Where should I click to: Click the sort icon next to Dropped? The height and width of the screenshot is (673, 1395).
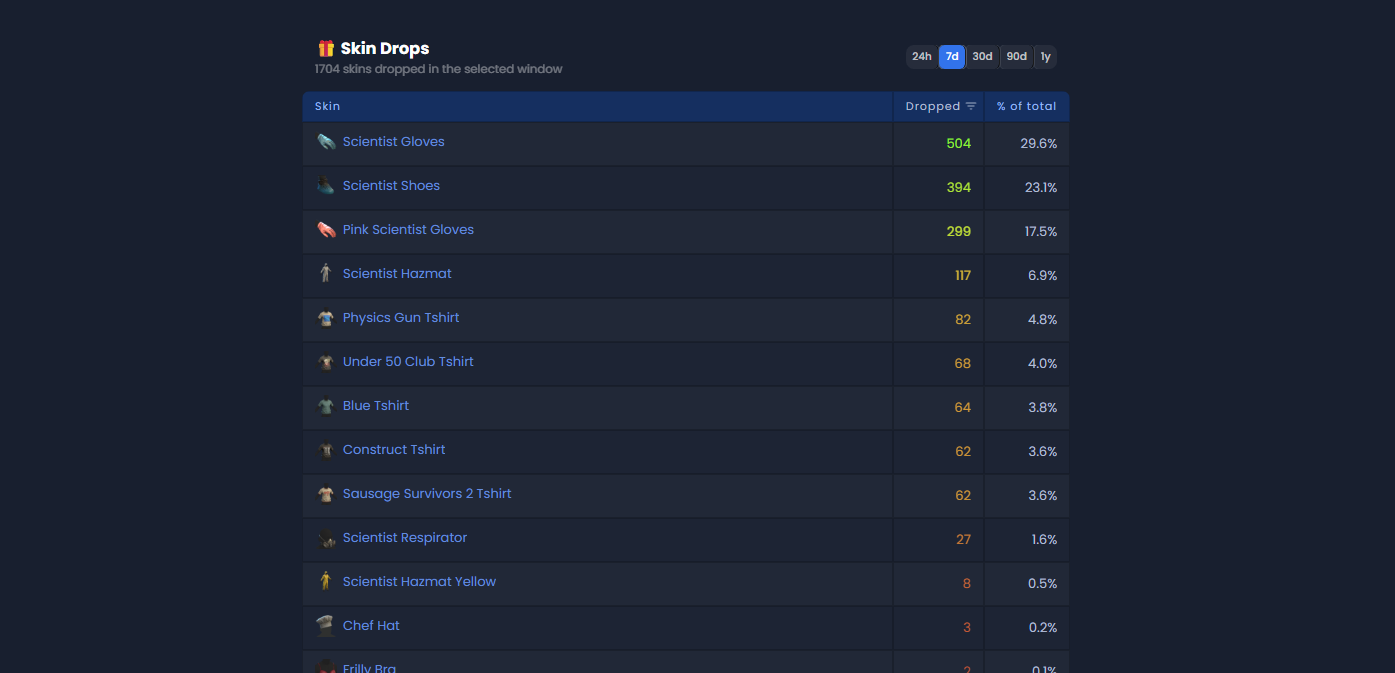coord(971,106)
